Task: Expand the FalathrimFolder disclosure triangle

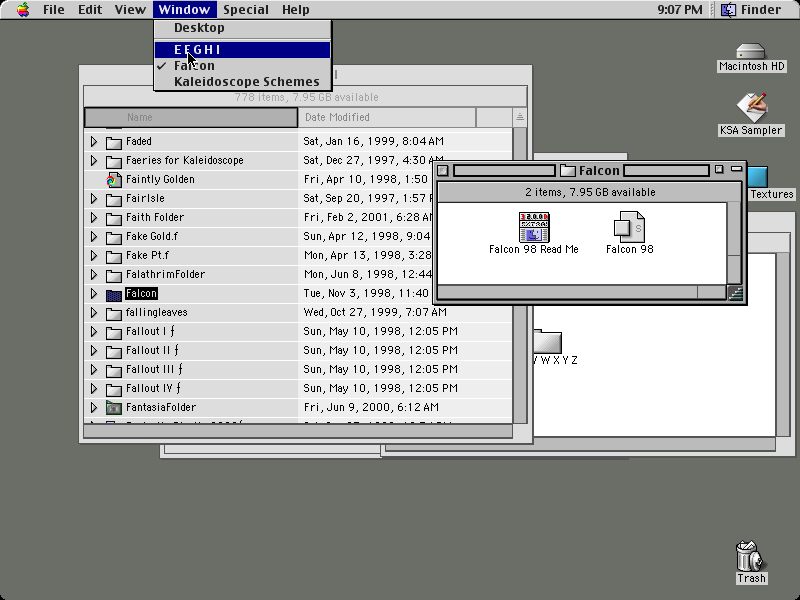Action: click(94, 274)
